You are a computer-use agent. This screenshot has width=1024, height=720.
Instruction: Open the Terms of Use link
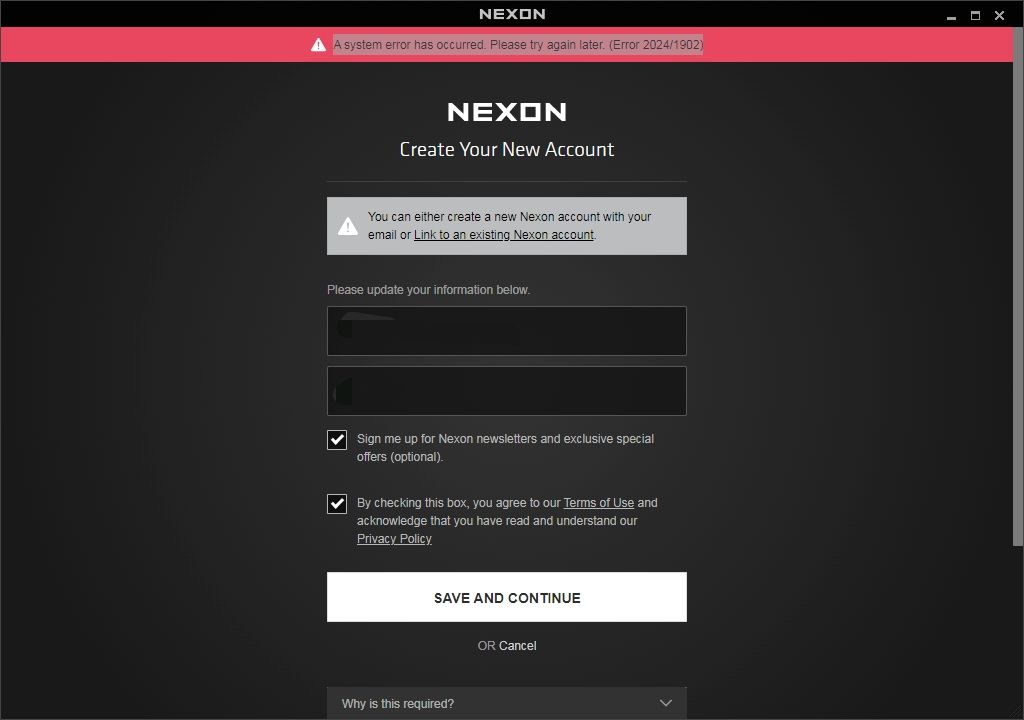[598, 503]
